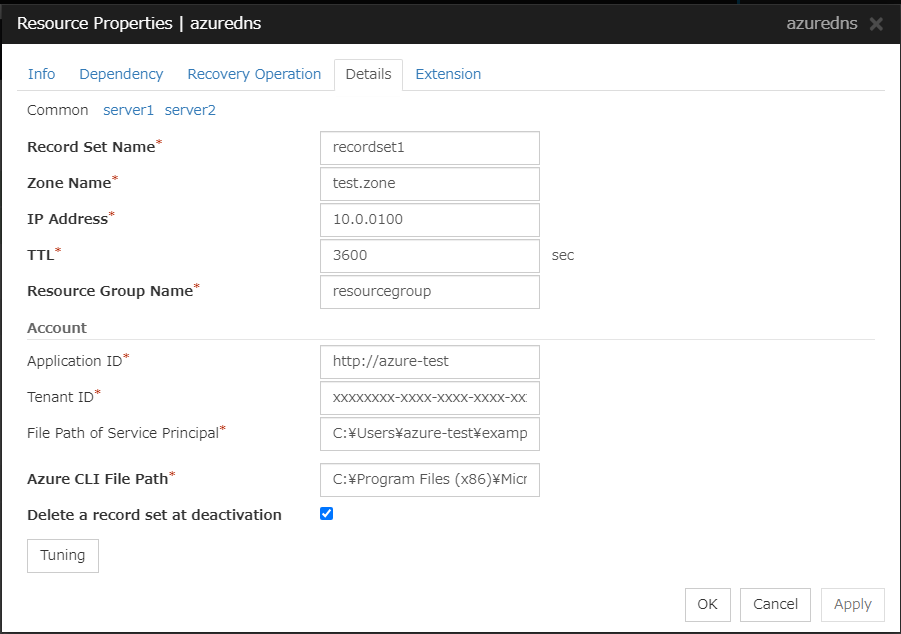Image resolution: width=901 pixels, height=634 pixels.
Task: Click the TTL seconds field
Action: tap(429, 255)
